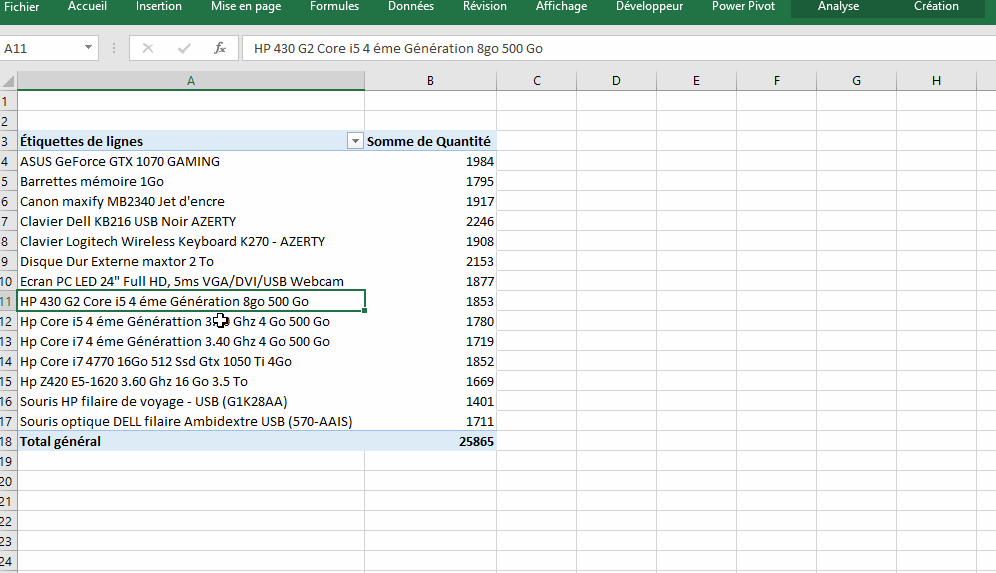Select the quantity value 1780
The width and height of the screenshot is (996, 573).
click(x=430, y=321)
